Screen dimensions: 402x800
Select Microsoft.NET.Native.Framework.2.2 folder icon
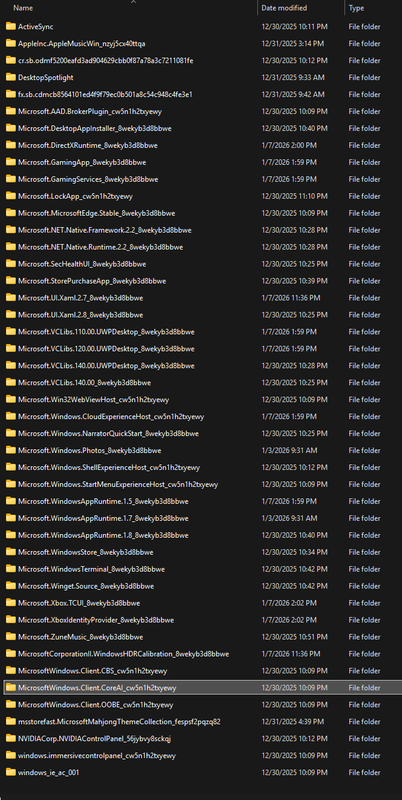(11, 230)
